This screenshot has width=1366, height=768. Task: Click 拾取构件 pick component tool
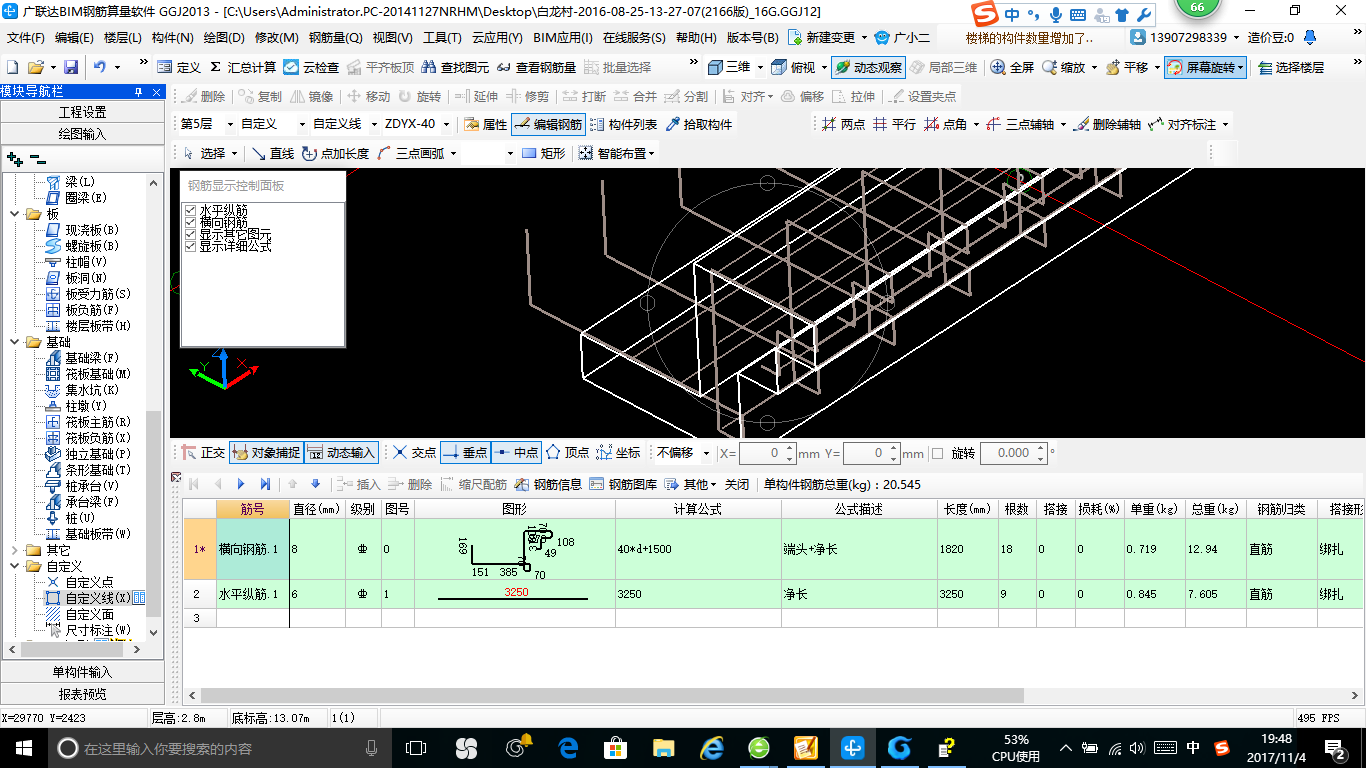coord(698,124)
